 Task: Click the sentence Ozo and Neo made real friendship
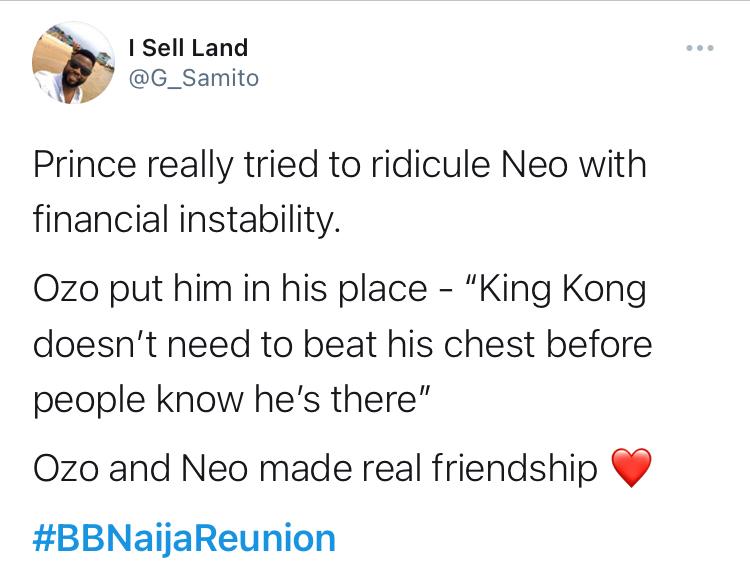click(x=315, y=468)
